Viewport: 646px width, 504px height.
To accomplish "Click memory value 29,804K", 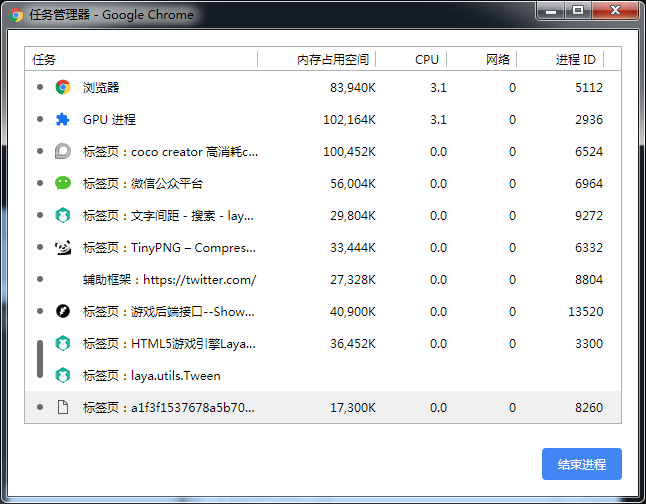I will pos(353,216).
